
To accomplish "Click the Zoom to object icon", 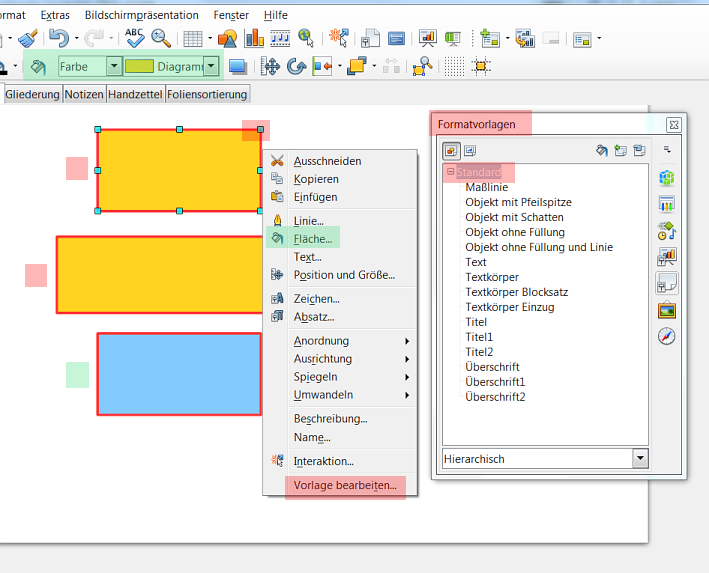I will pyautogui.click(x=422, y=66).
